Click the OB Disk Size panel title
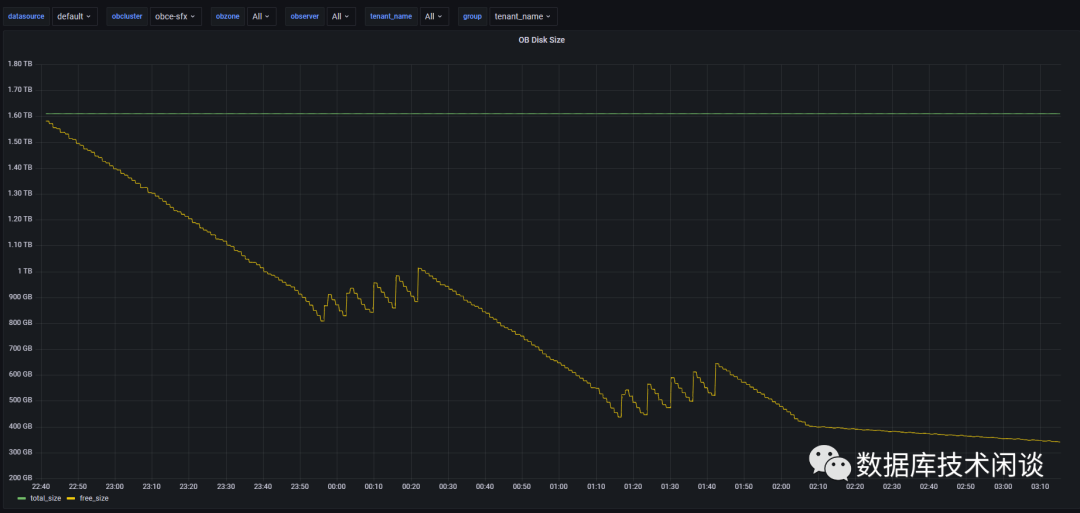This screenshot has width=1080, height=513. [541, 40]
